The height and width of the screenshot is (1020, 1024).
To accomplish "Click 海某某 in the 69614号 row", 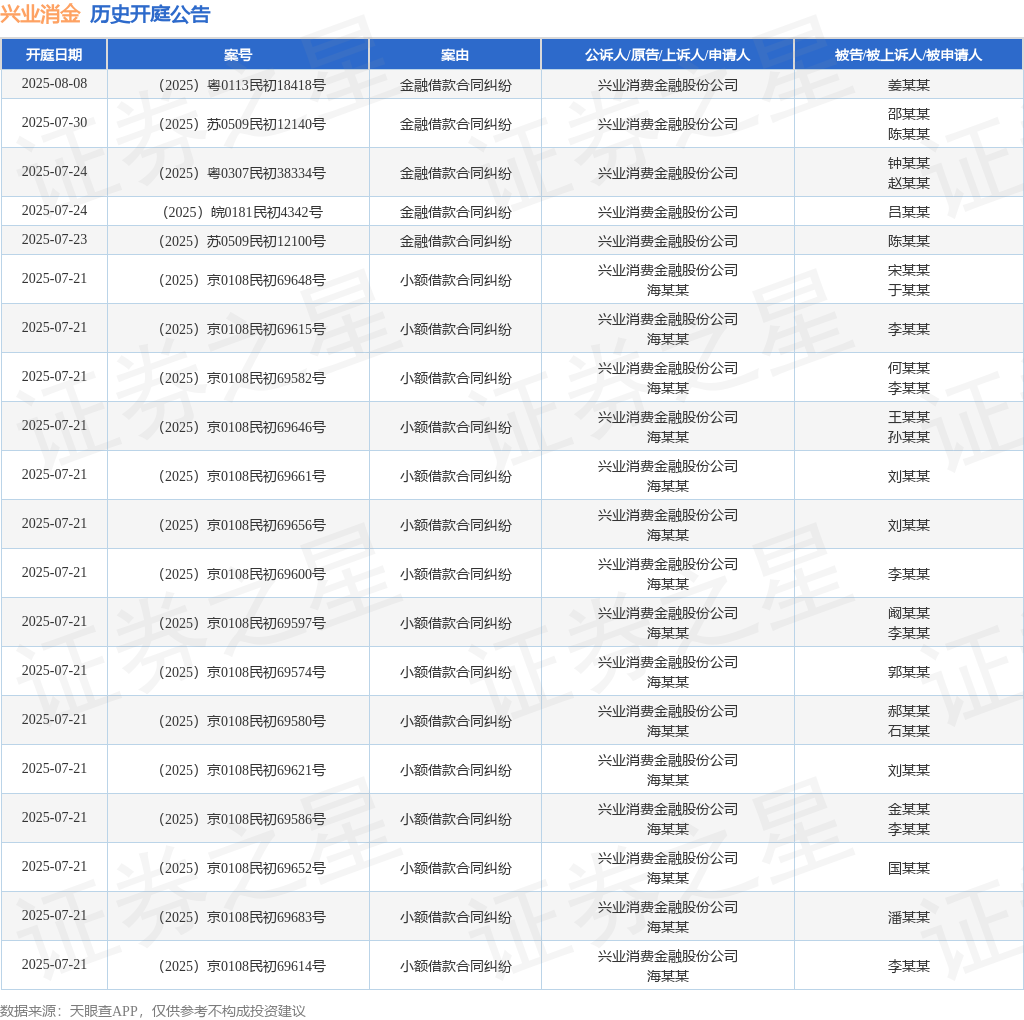I will tap(667, 976).
